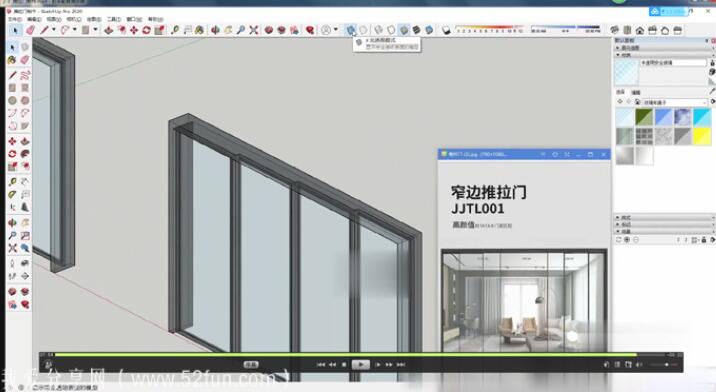Switch to Shaded face style
Screen dimensions: 716x392
[404, 30]
